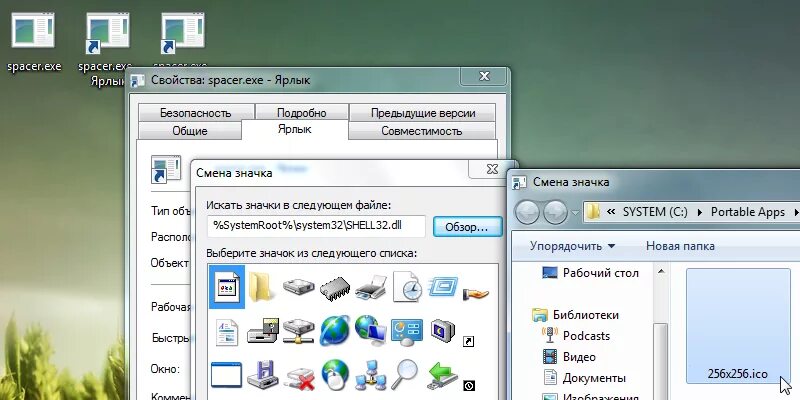Choose the magnifying glass search icon
This screenshot has height=400, width=800.
[x=405, y=374]
